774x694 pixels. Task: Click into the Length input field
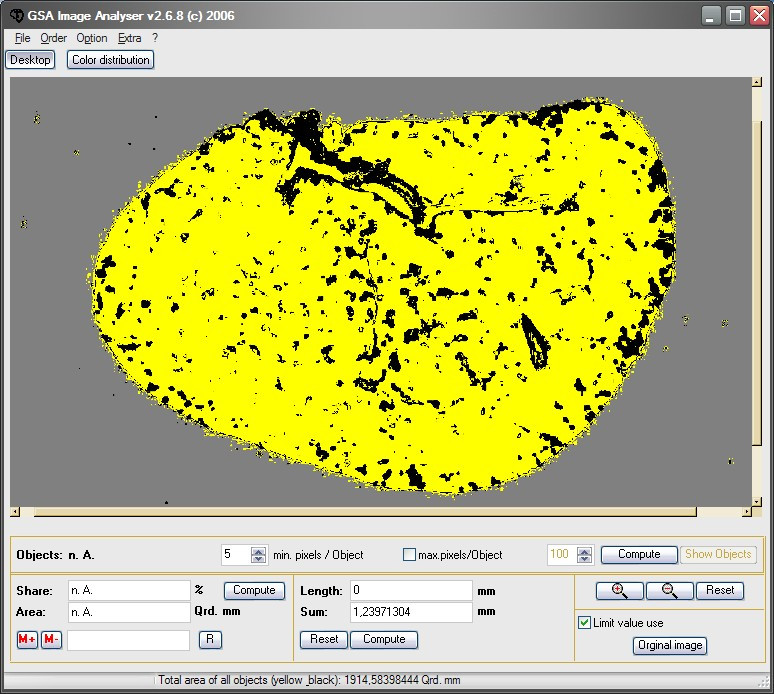(410, 590)
